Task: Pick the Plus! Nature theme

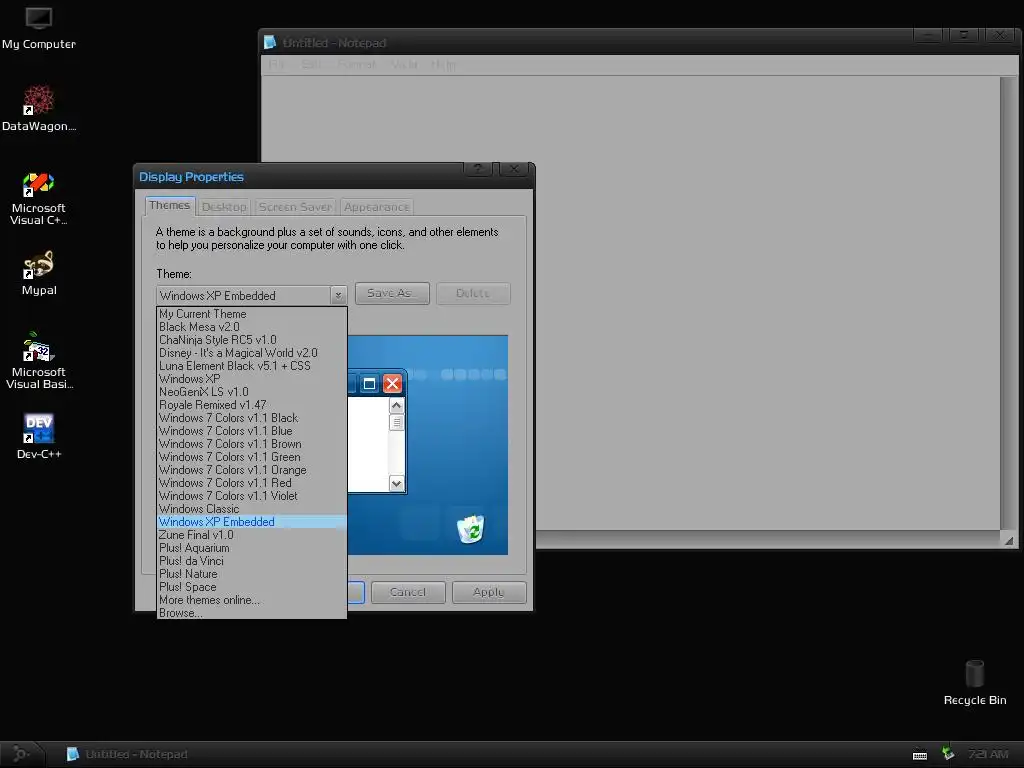Action: click(251, 574)
